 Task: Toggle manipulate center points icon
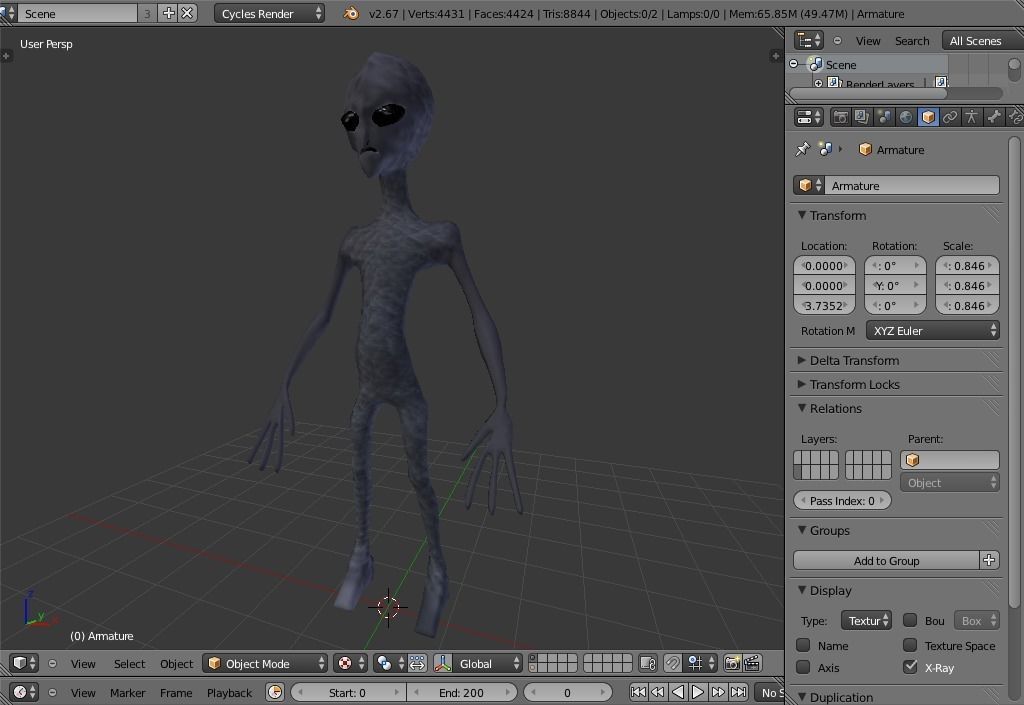(417, 663)
